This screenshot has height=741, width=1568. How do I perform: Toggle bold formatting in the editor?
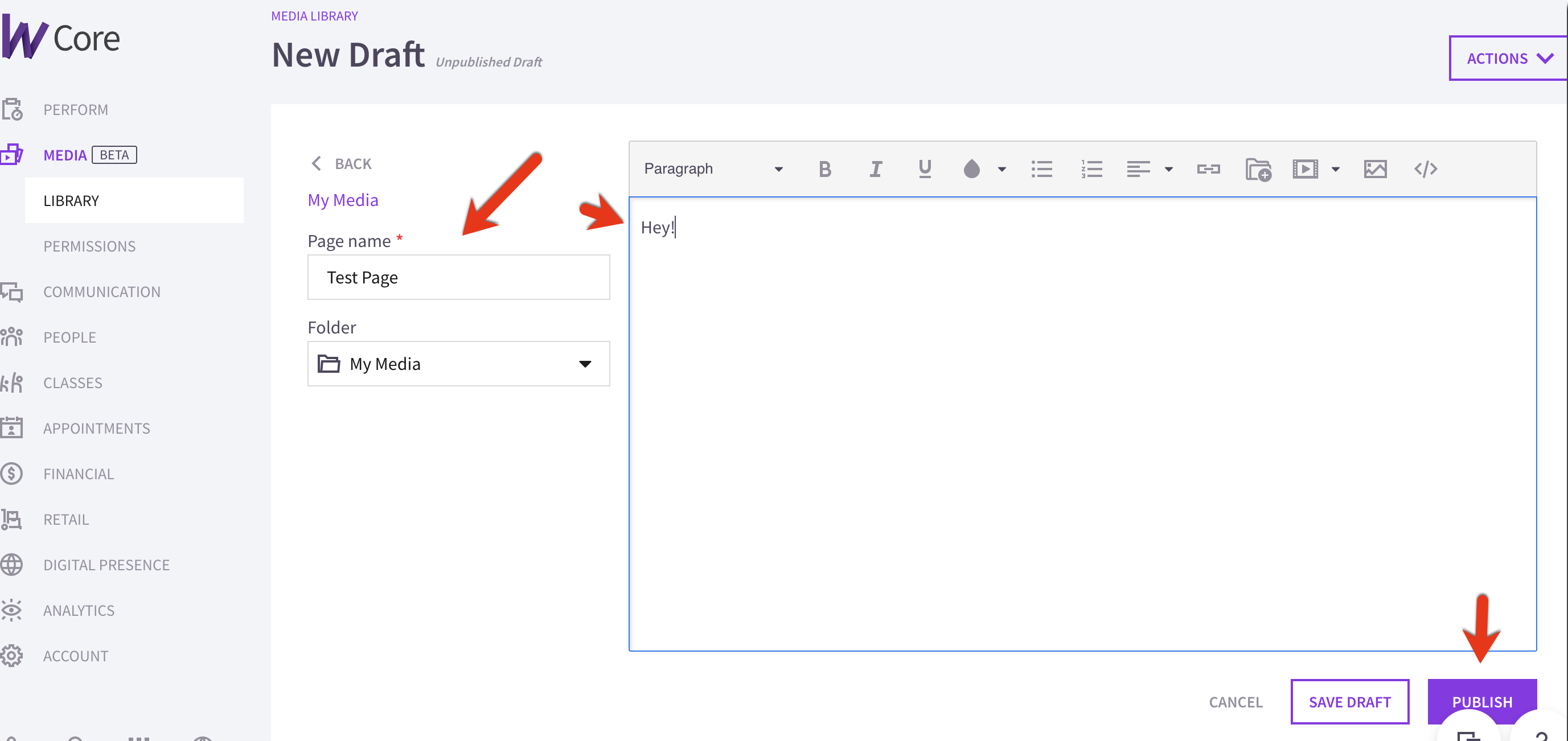[825, 168]
